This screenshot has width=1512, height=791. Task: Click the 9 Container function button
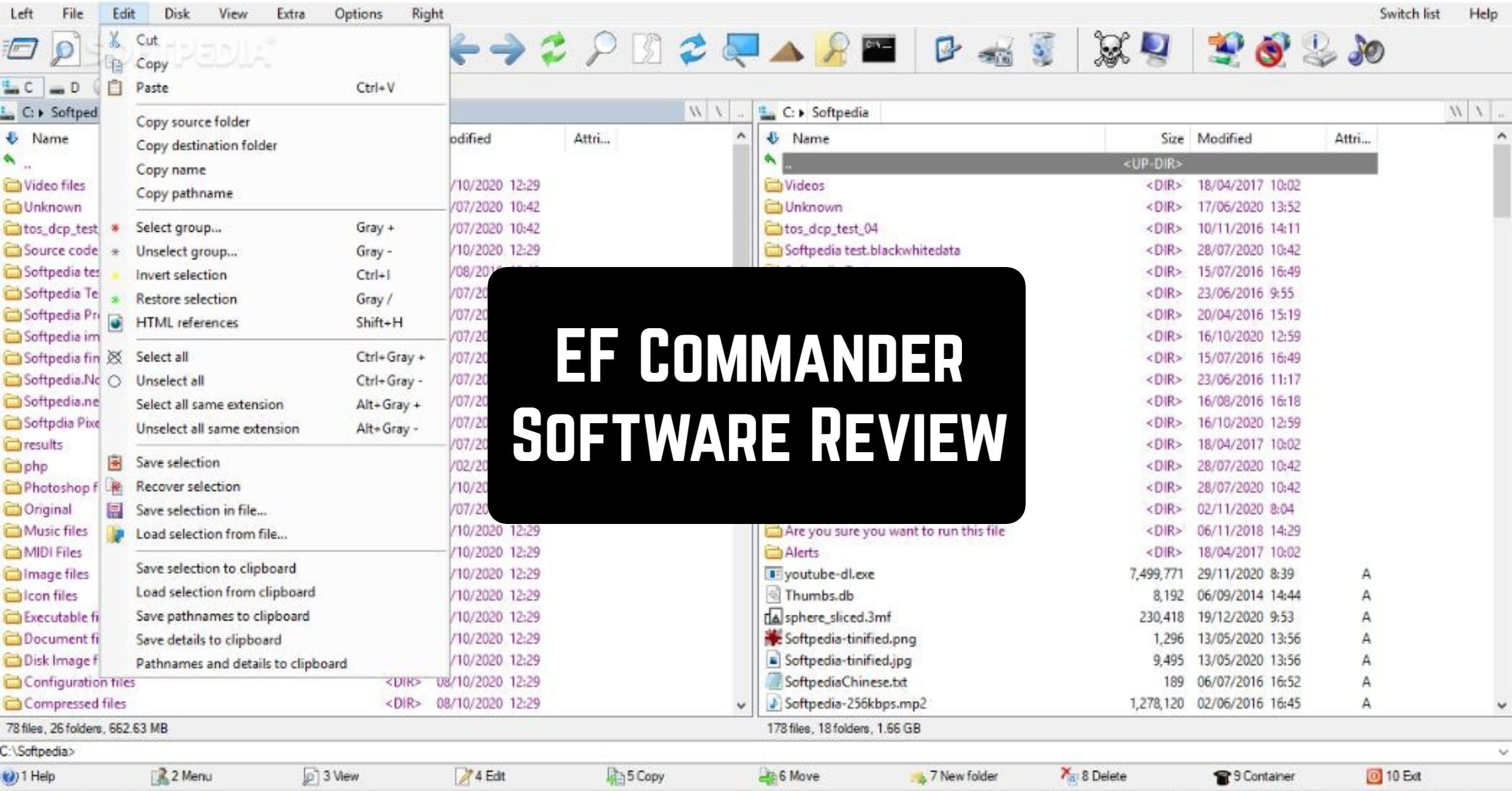[1254, 777]
